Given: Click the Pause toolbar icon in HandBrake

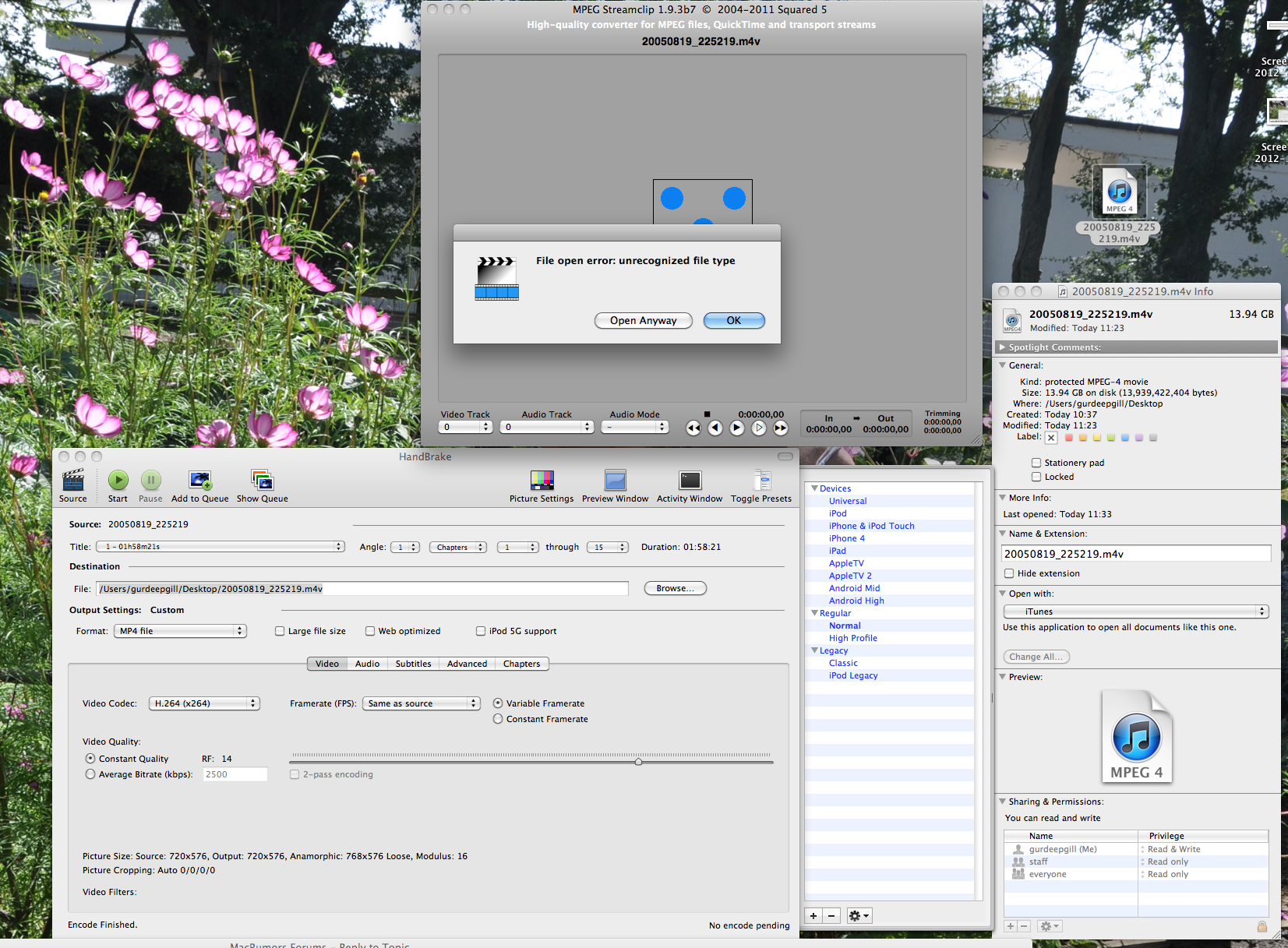Looking at the screenshot, I should (151, 480).
